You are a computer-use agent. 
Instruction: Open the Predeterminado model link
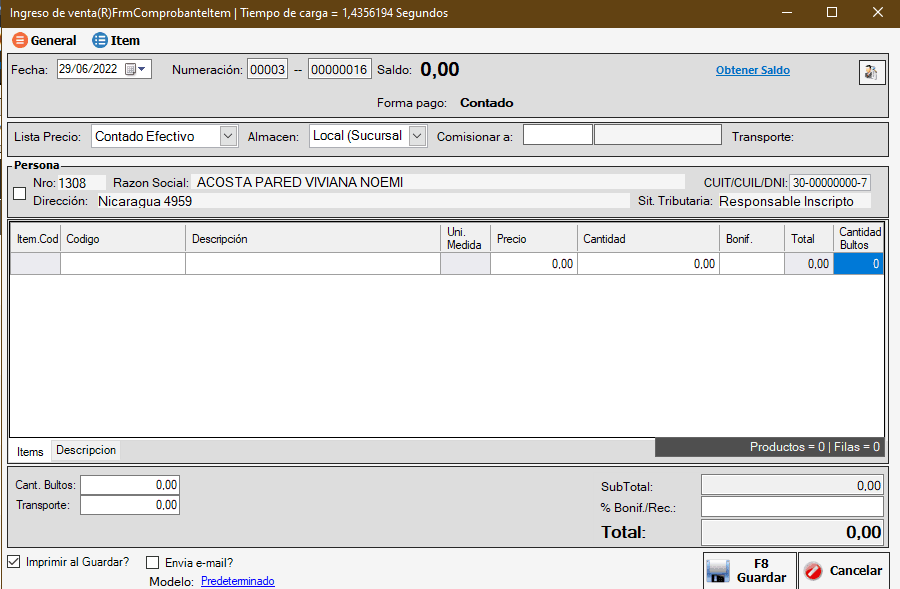237,581
